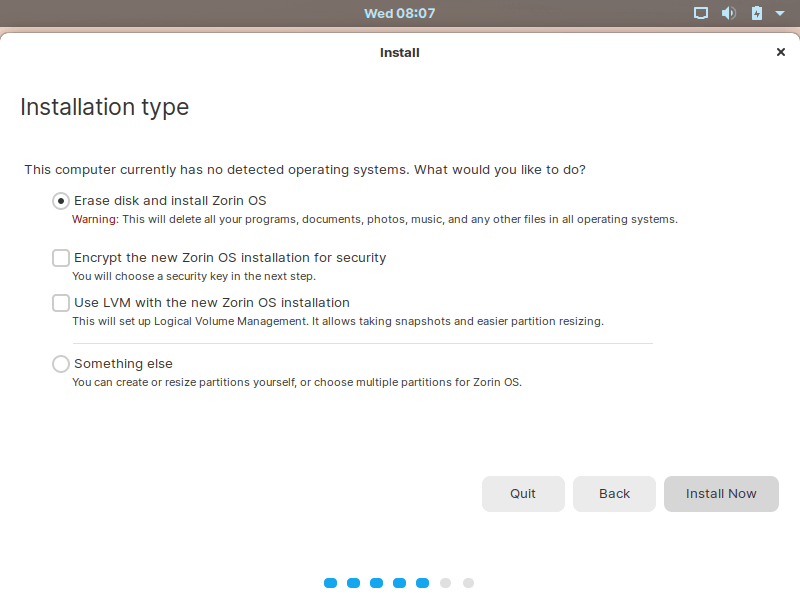Click the Install window title

(x=399, y=53)
